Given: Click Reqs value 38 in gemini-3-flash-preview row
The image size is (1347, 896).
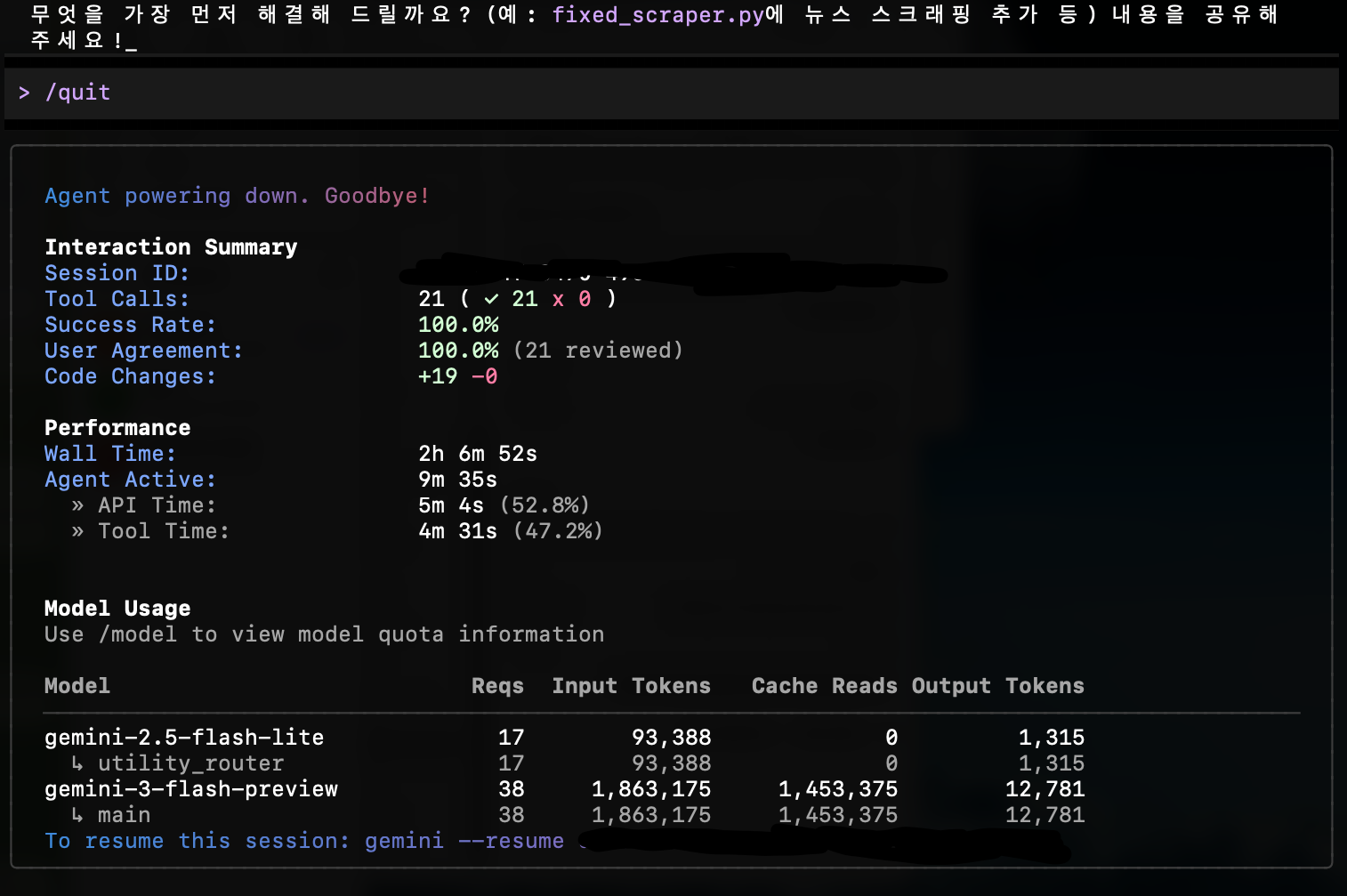Looking at the screenshot, I should pos(512,789).
